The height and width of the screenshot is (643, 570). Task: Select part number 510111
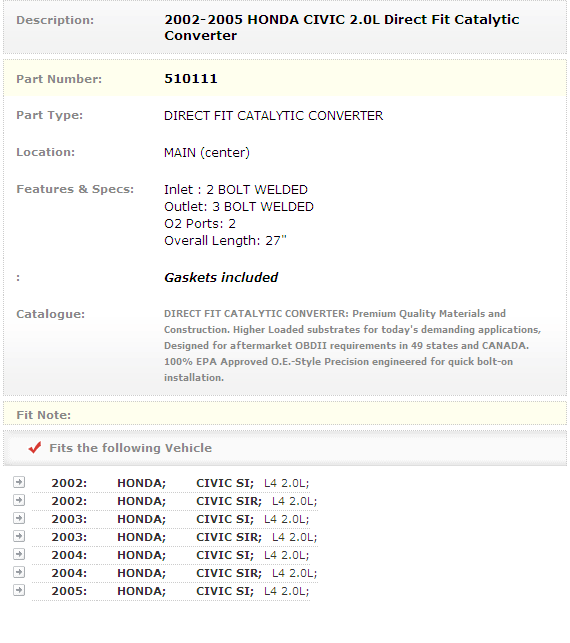coord(191,79)
